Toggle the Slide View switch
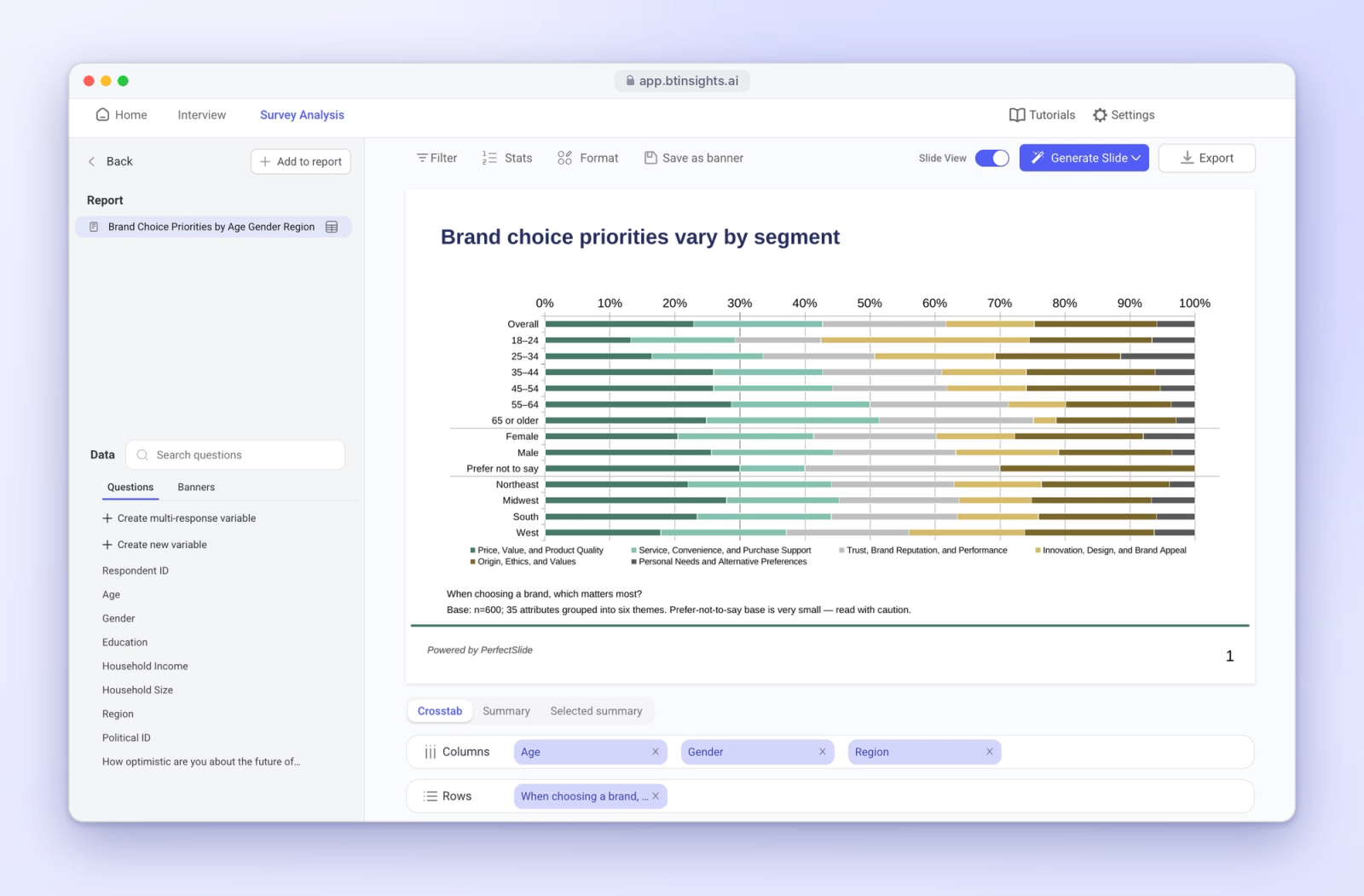 (992, 158)
